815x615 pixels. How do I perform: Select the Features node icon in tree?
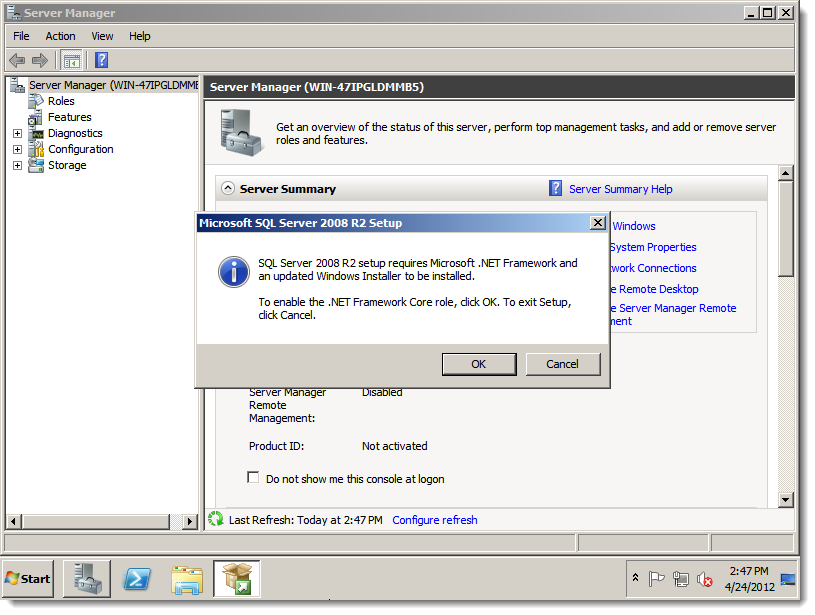(36, 117)
